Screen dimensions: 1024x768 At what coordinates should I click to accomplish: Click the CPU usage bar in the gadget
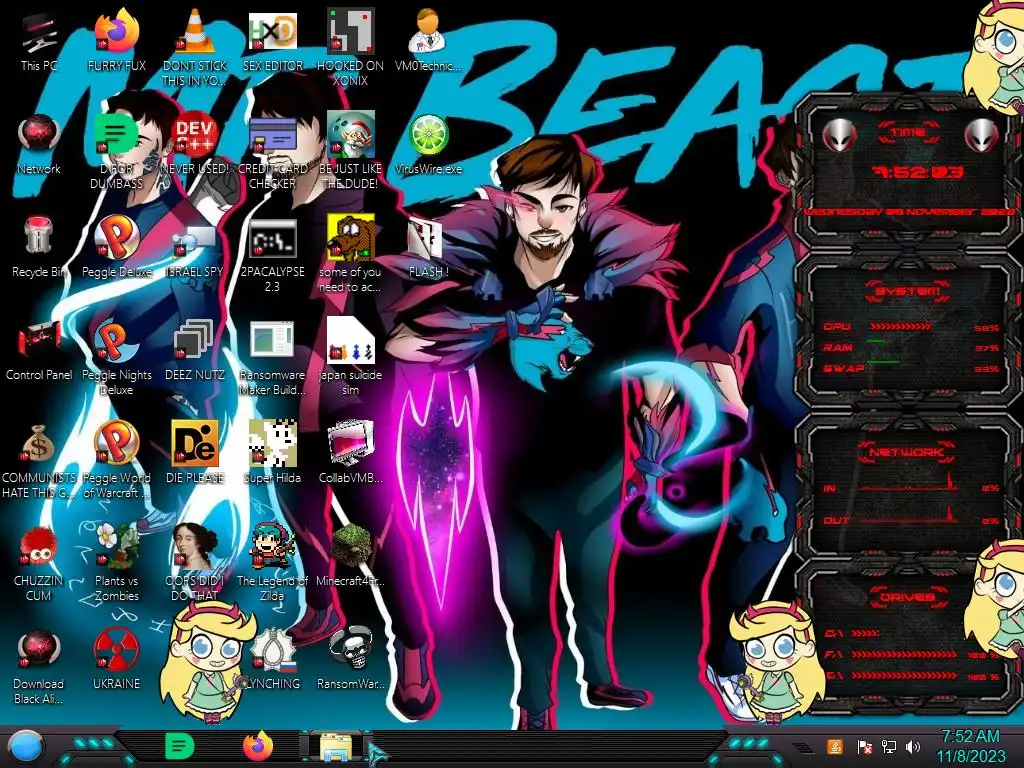(901, 327)
